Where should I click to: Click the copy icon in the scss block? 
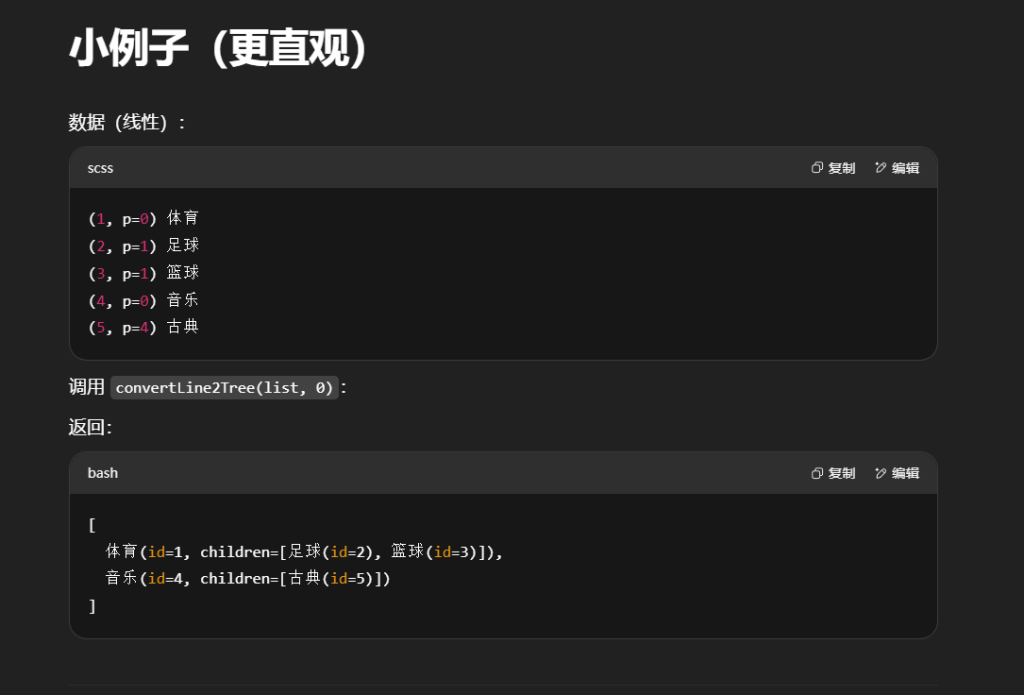tap(817, 168)
